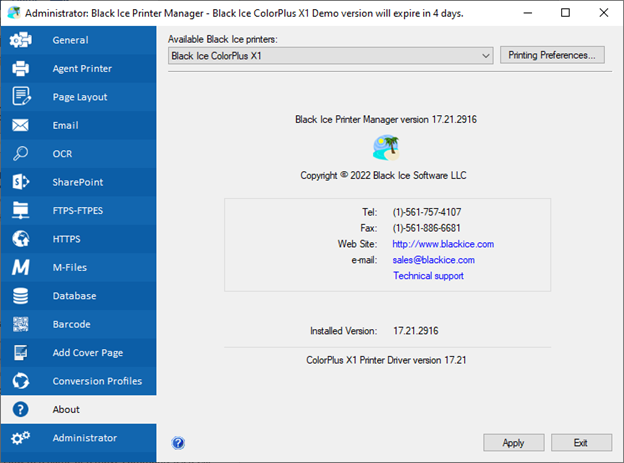Image resolution: width=624 pixels, height=463 pixels.
Task: Click the Agent Printer icon
Action: [21, 68]
